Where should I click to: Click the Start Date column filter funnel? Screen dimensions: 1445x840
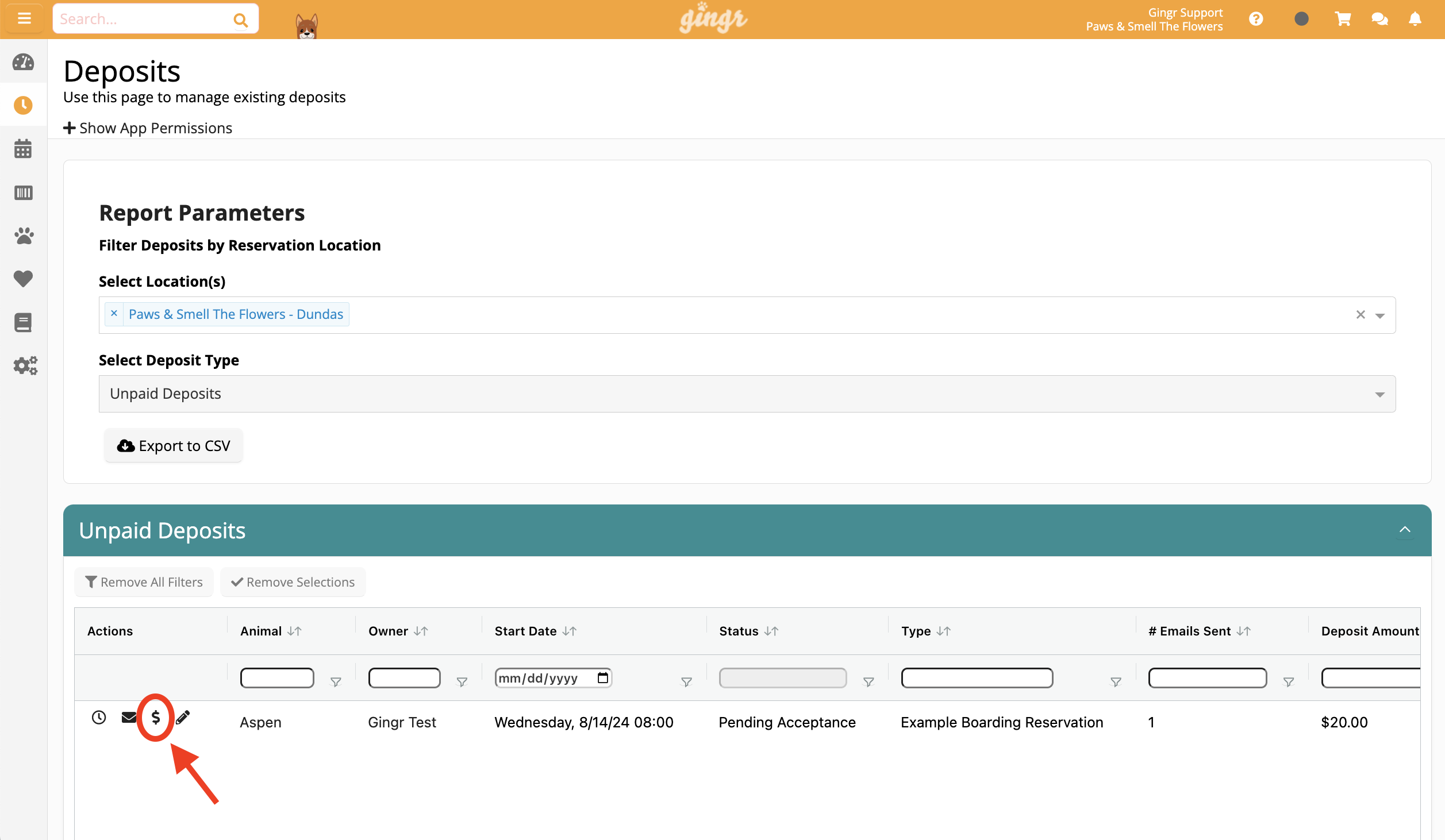pos(686,682)
